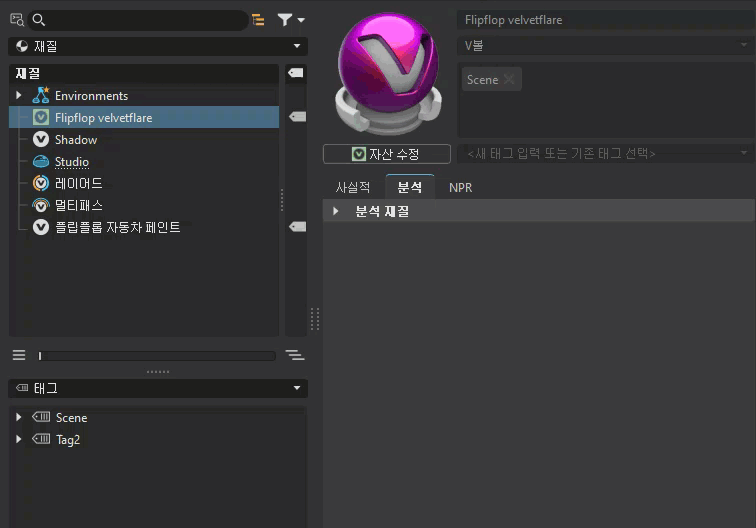756x528 pixels.
Task: Toggle the orange tree view icon
Action: 258,20
